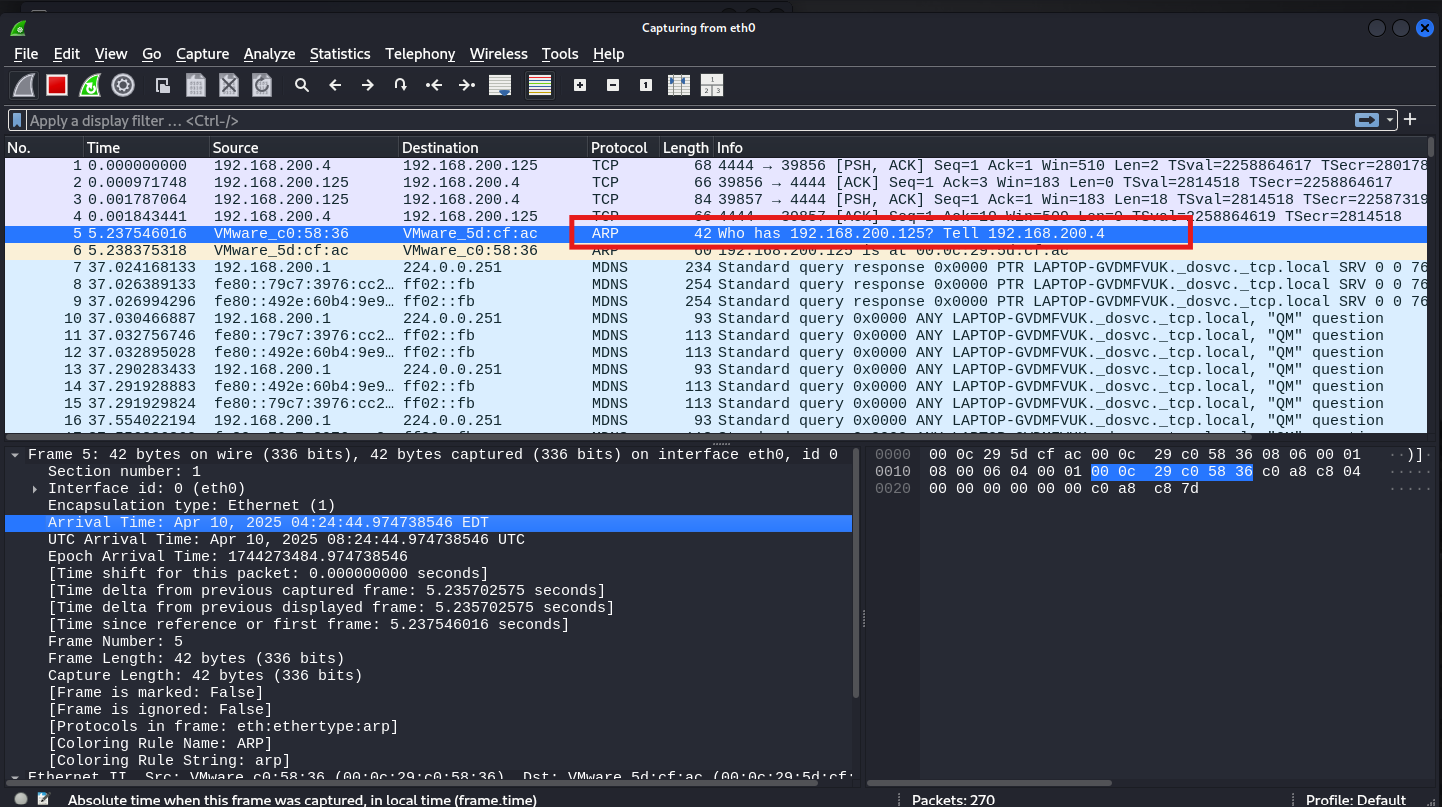Toggle auto-scroll to last packet during capture

(500, 85)
